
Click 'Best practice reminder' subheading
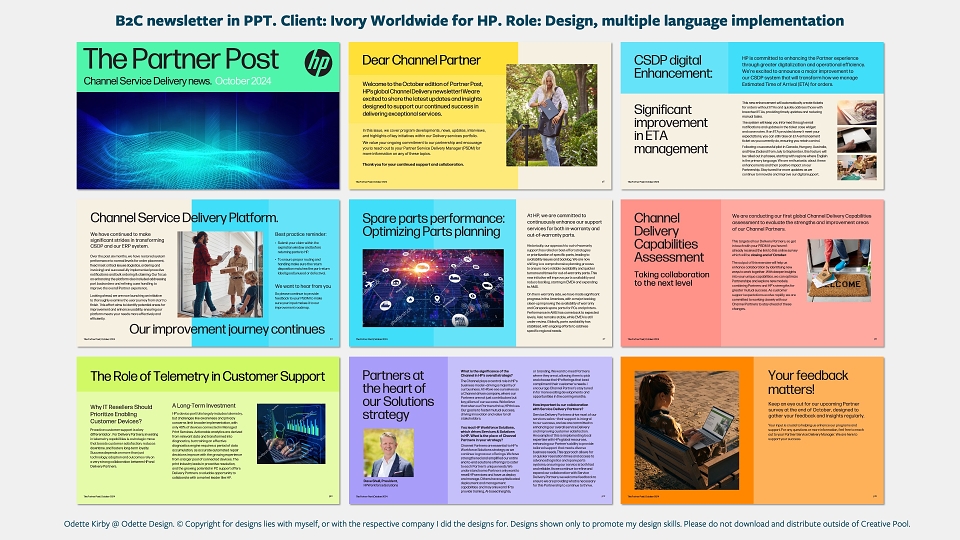(x=301, y=234)
